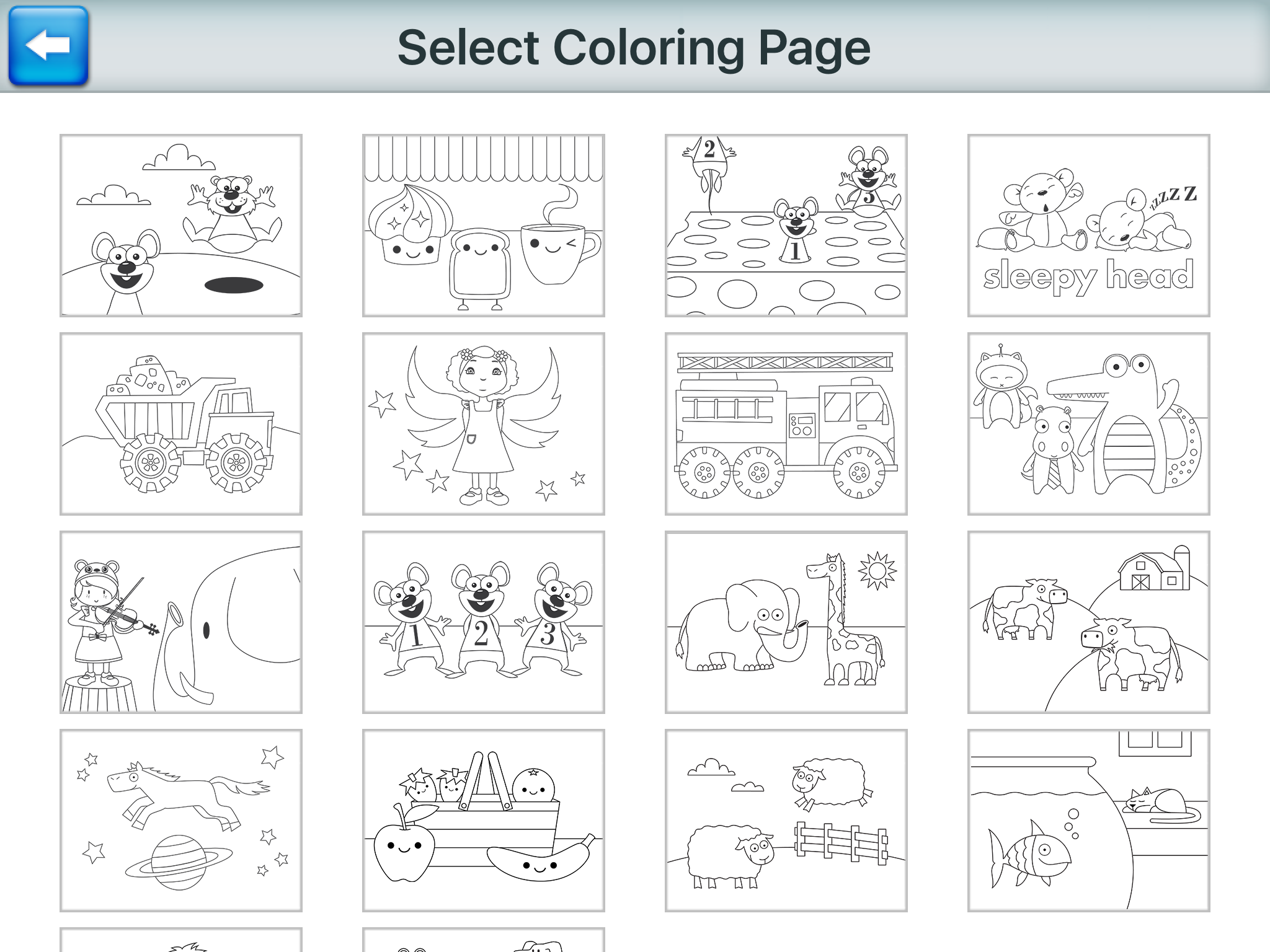
Task: Open the mouse and gopher coloring page
Action: click(181, 226)
